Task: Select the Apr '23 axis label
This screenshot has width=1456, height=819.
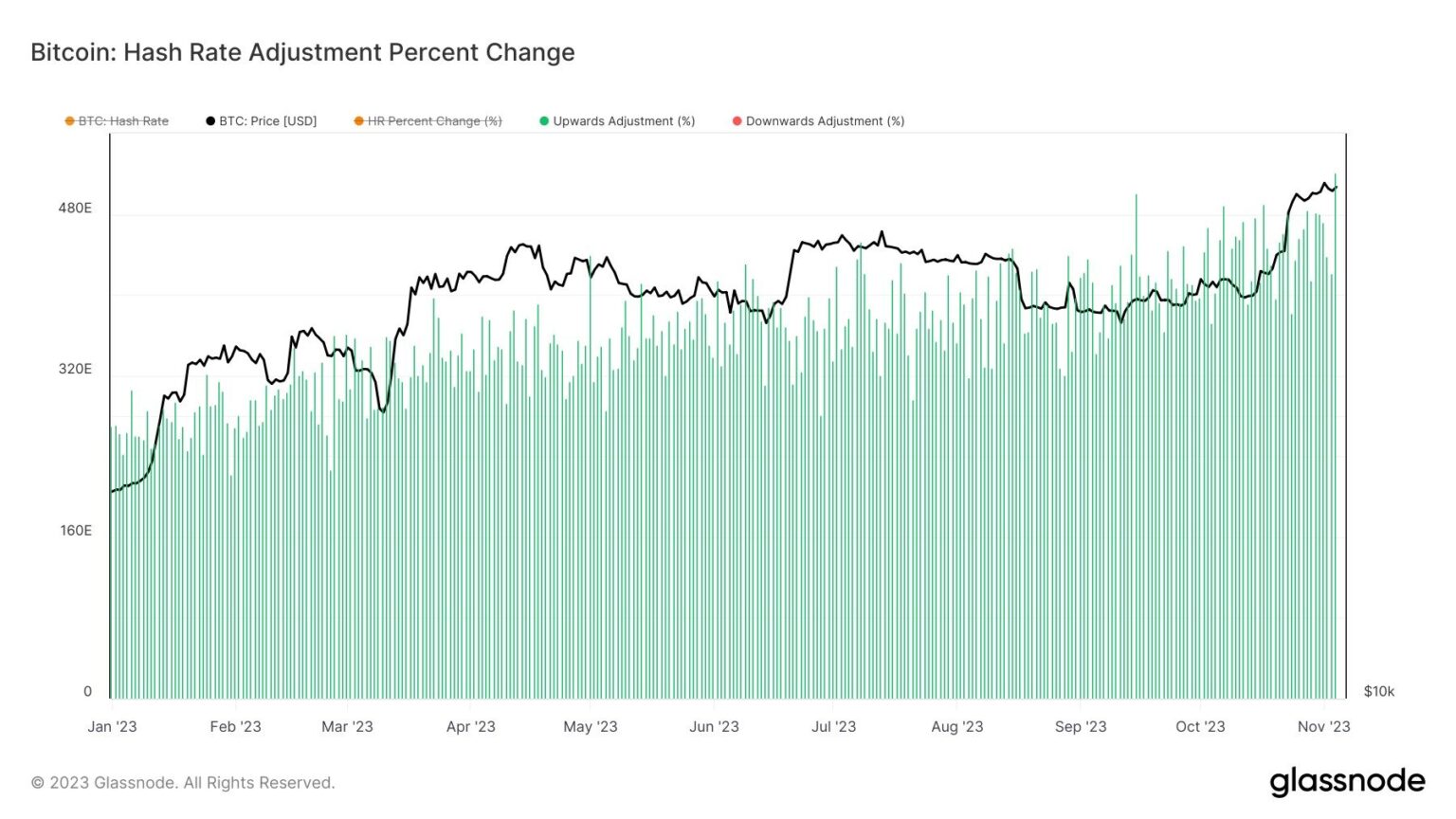Action: point(471,727)
